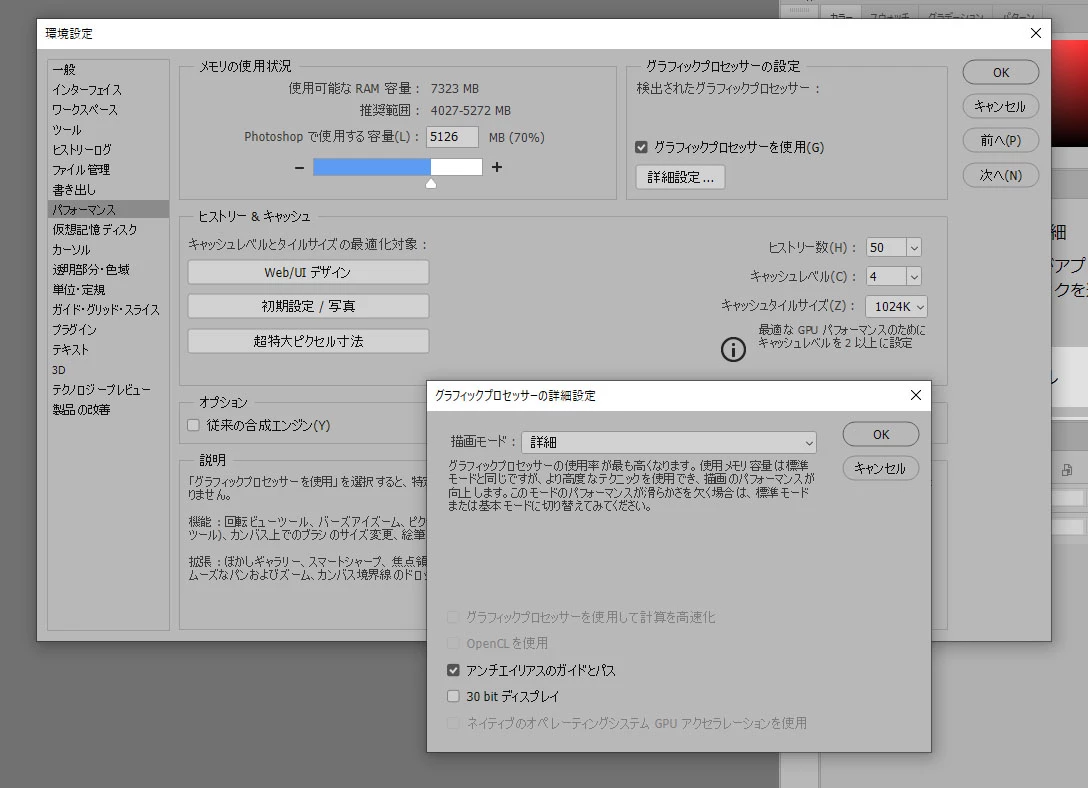Screen dimensions: 1088x788
Task: Click OK in the GPU advanced settings dialog
Action: [881, 435]
